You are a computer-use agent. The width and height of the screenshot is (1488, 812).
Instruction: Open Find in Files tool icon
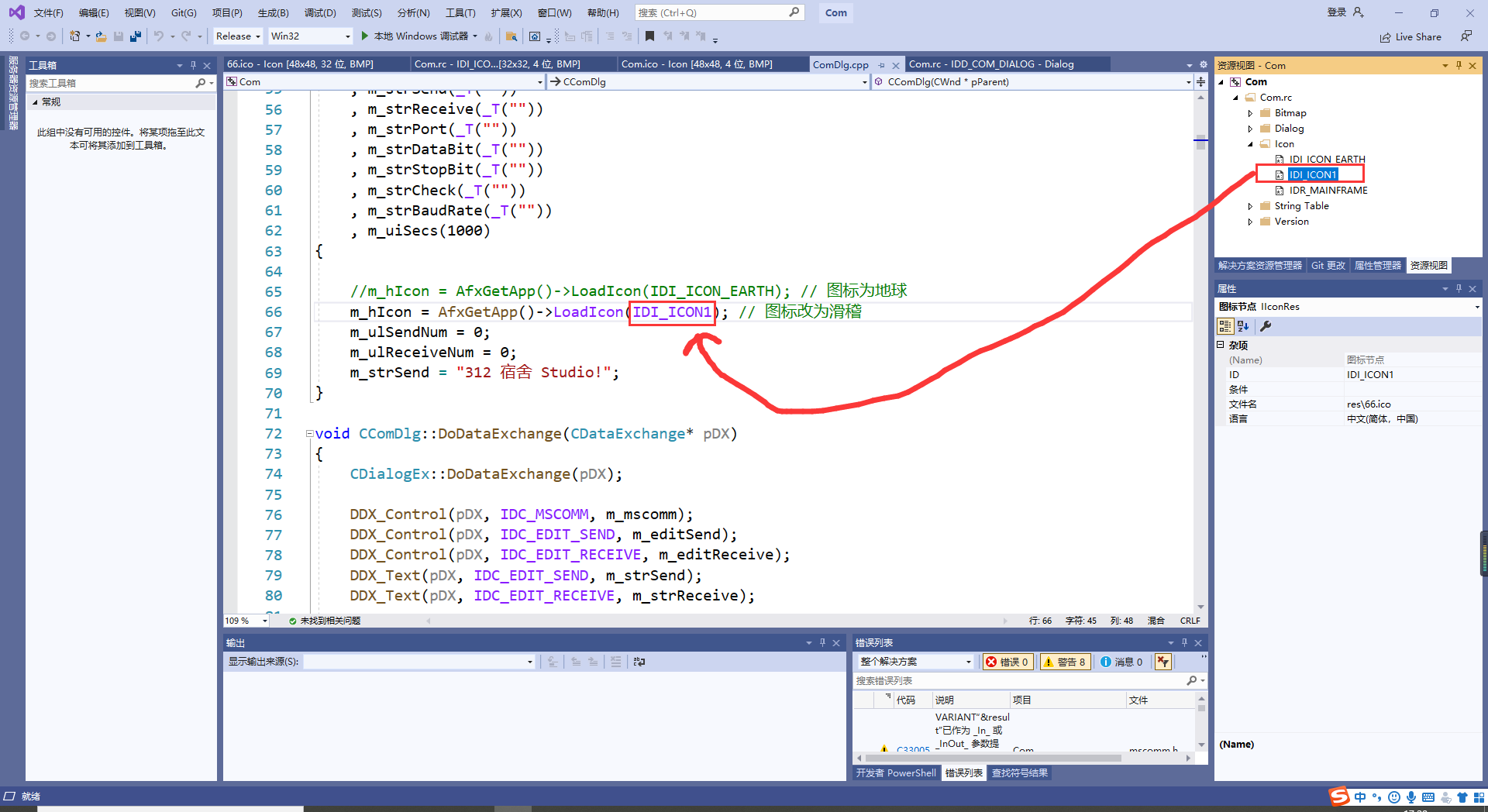pos(511,36)
